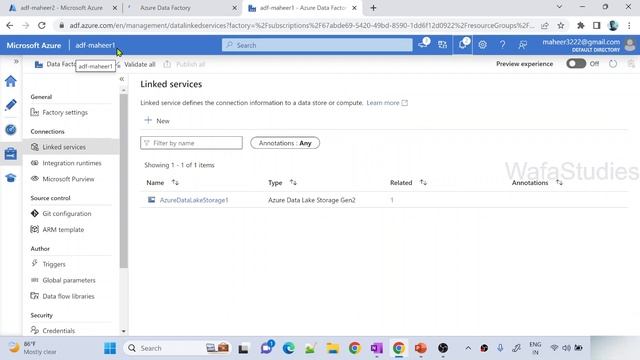Sort by the Annotations column arrows
Image resolution: width=640 pixels, height=360 pixels.
(559, 182)
